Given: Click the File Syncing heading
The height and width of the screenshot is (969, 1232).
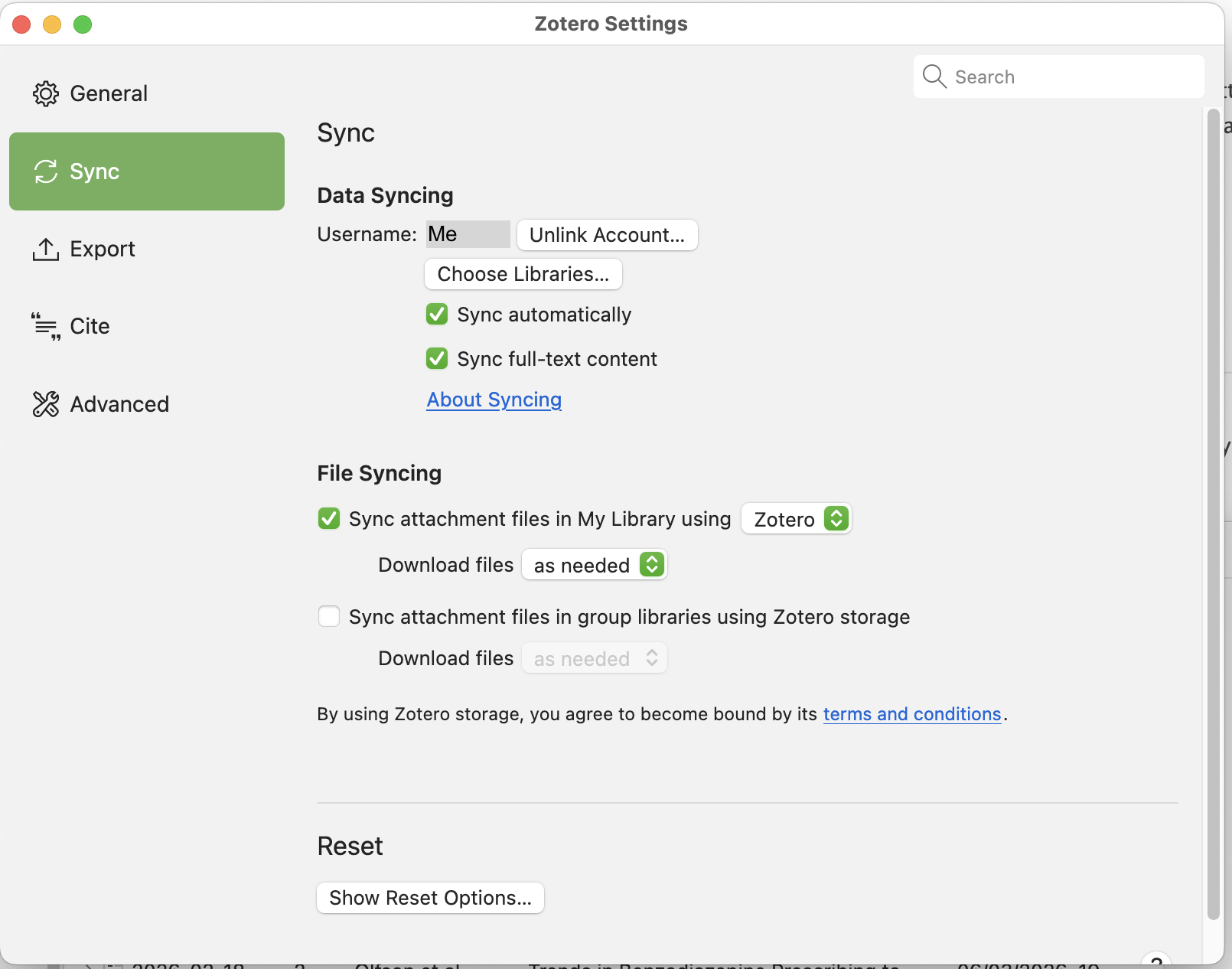Looking at the screenshot, I should pos(380,473).
